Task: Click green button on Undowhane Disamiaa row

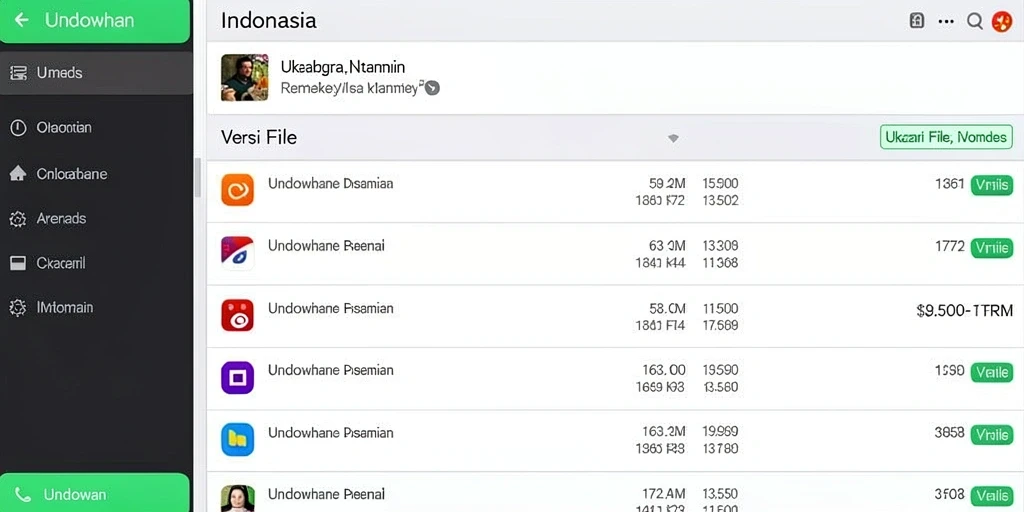Action: click(x=991, y=185)
